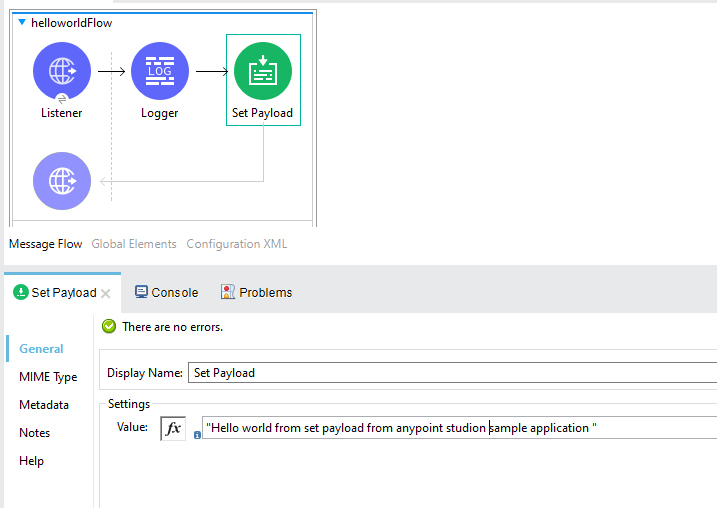This screenshot has width=717, height=508.
Task: Click the Value: label
Action: (x=132, y=427)
